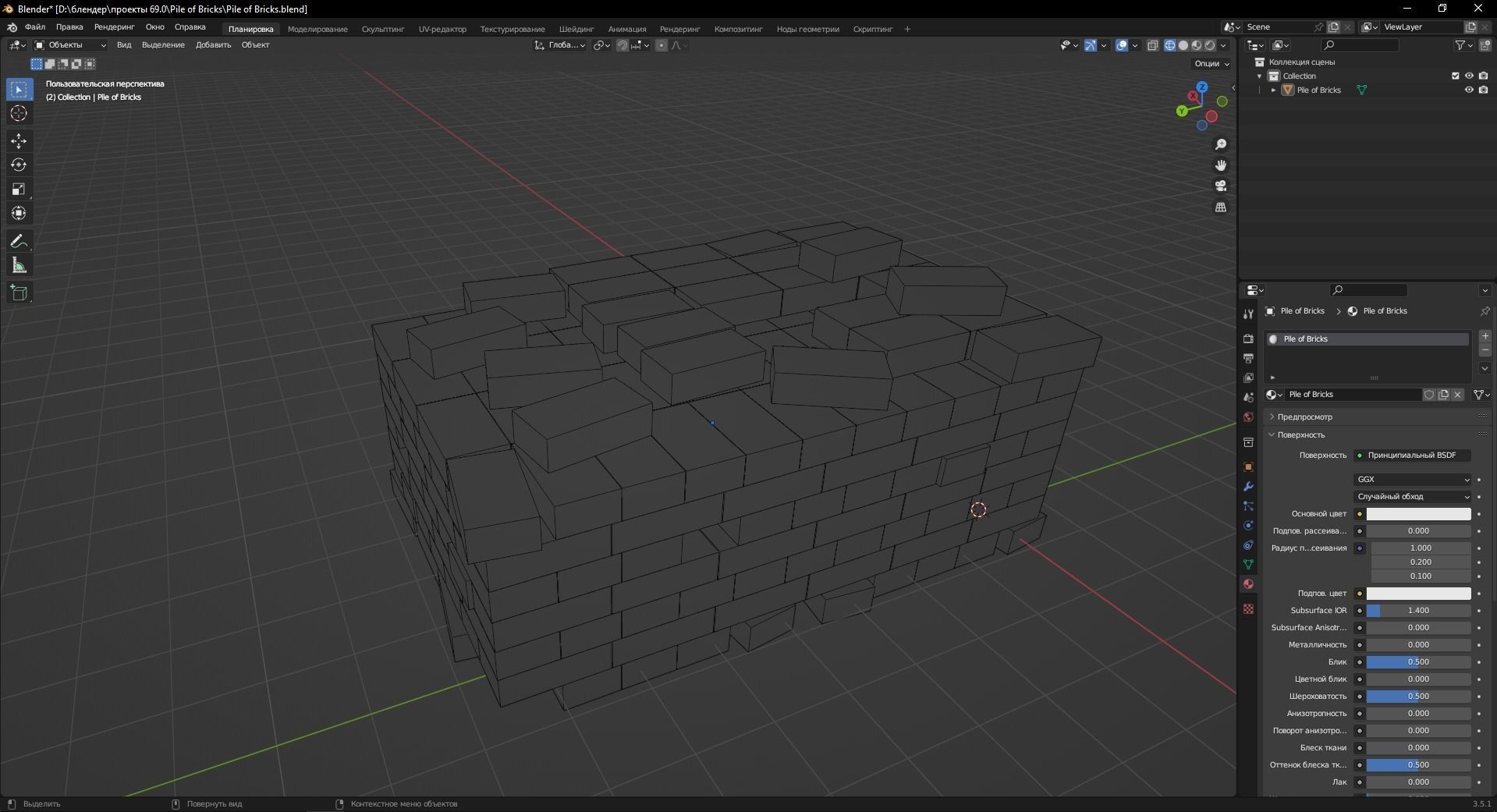Screen dimensions: 1497x812
Task: Open the Object Constraints properties tab
Action: coord(1248,545)
